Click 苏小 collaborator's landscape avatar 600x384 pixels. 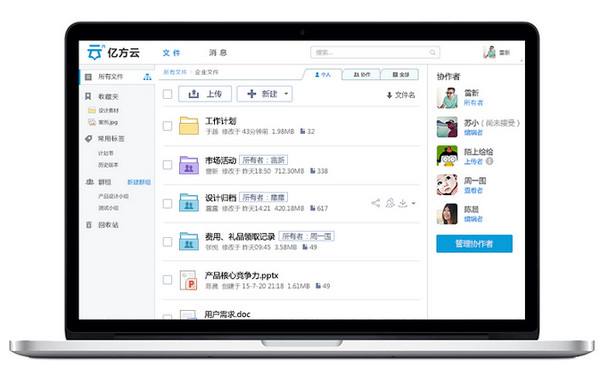tap(447, 127)
